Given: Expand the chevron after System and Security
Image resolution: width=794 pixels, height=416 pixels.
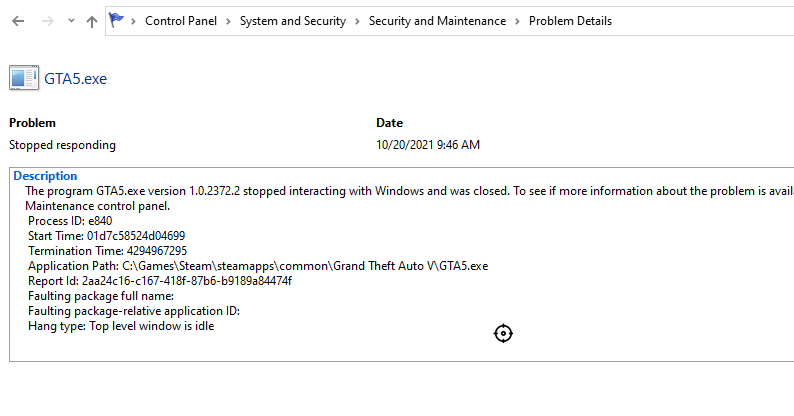Looking at the screenshot, I should (357, 21).
